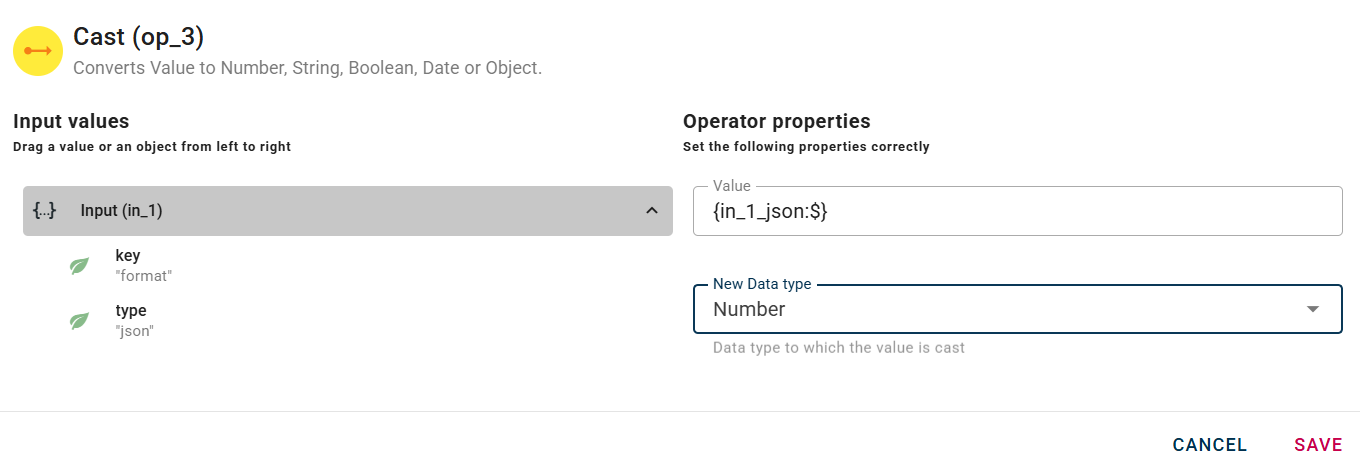Click the Operator properties heading
The image size is (1360, 471).
pos(776,121)
